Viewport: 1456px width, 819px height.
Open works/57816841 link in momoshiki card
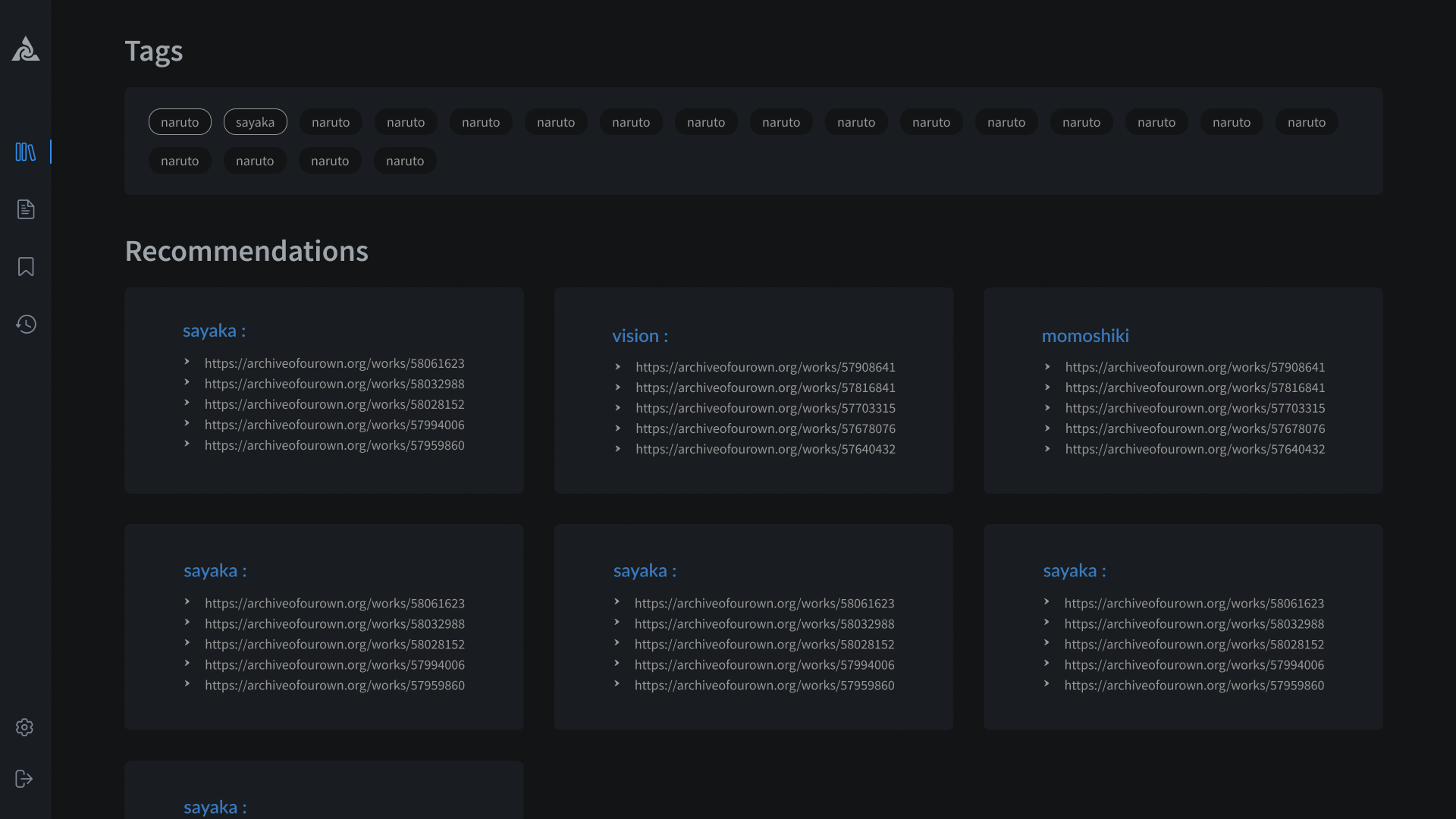click(x=1195, y=388)
